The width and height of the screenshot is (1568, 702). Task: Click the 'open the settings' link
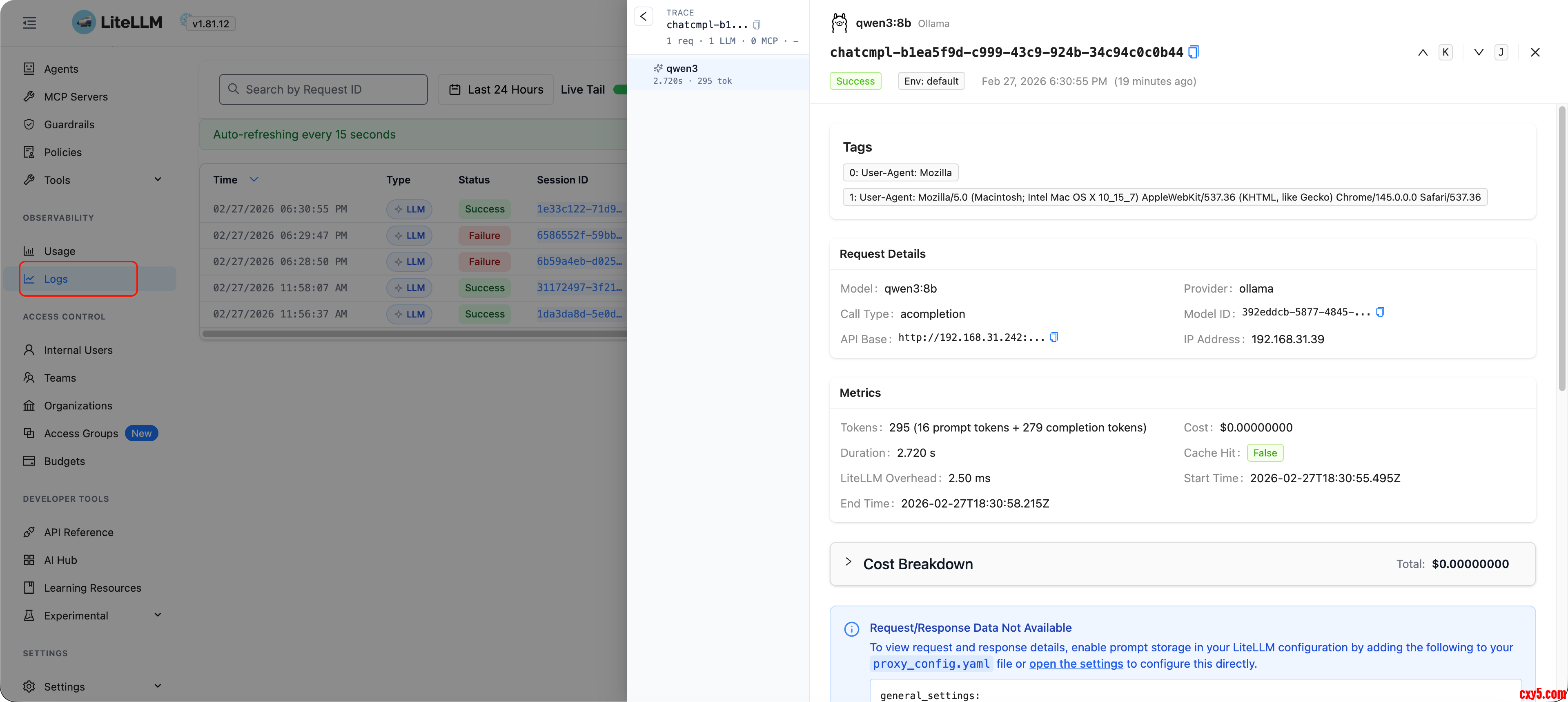coord(1076,664)
